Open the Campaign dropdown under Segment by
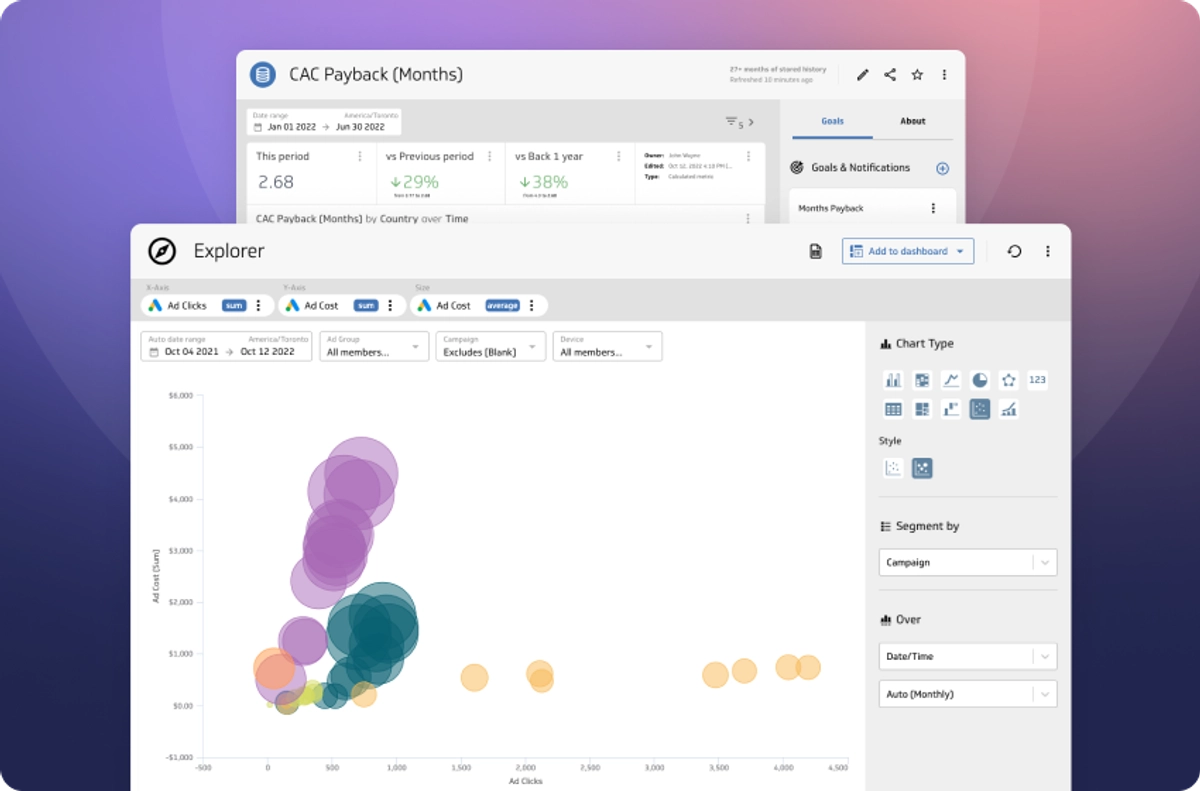The image size is (1200, 791). click(966, 562)
